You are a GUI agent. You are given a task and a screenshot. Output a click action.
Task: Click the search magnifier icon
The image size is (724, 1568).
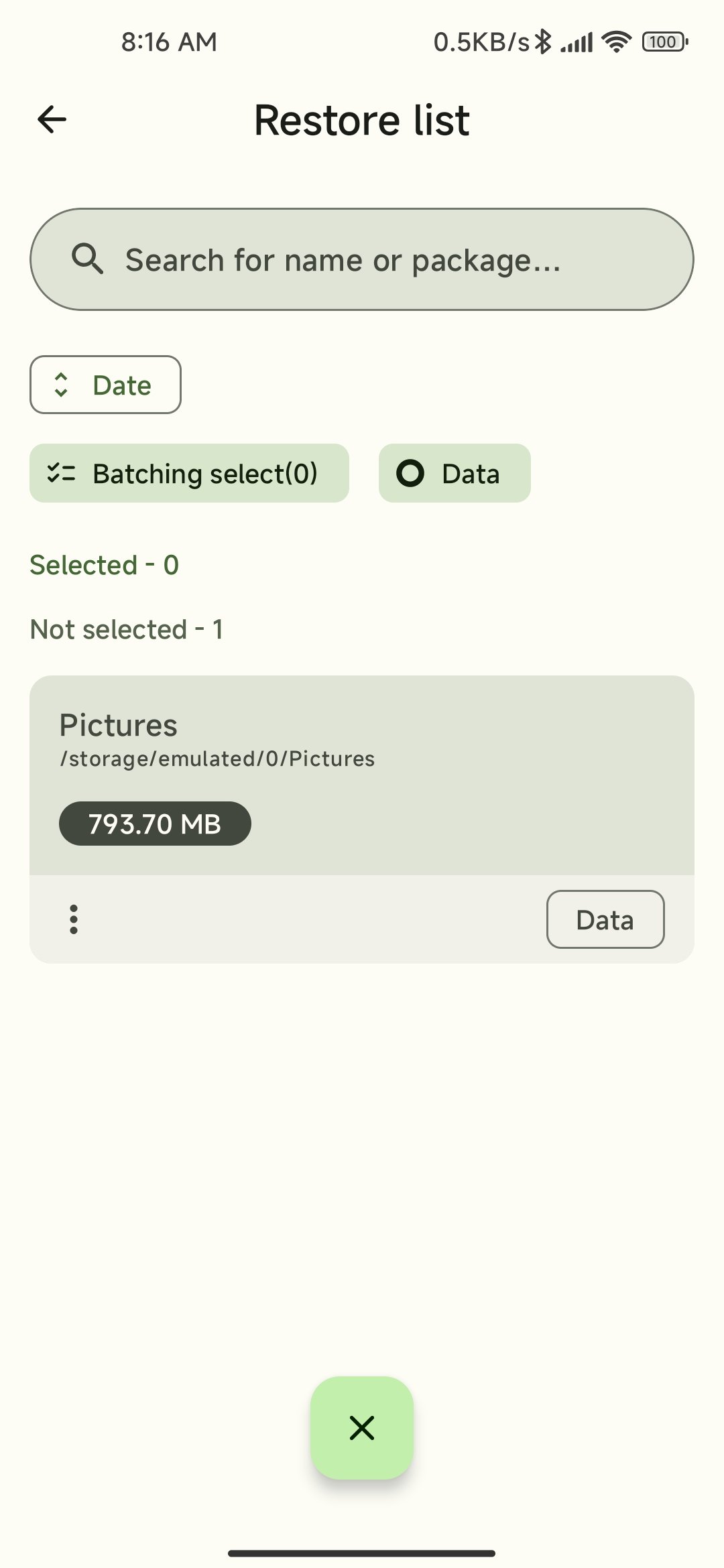(x=87, y=259)
